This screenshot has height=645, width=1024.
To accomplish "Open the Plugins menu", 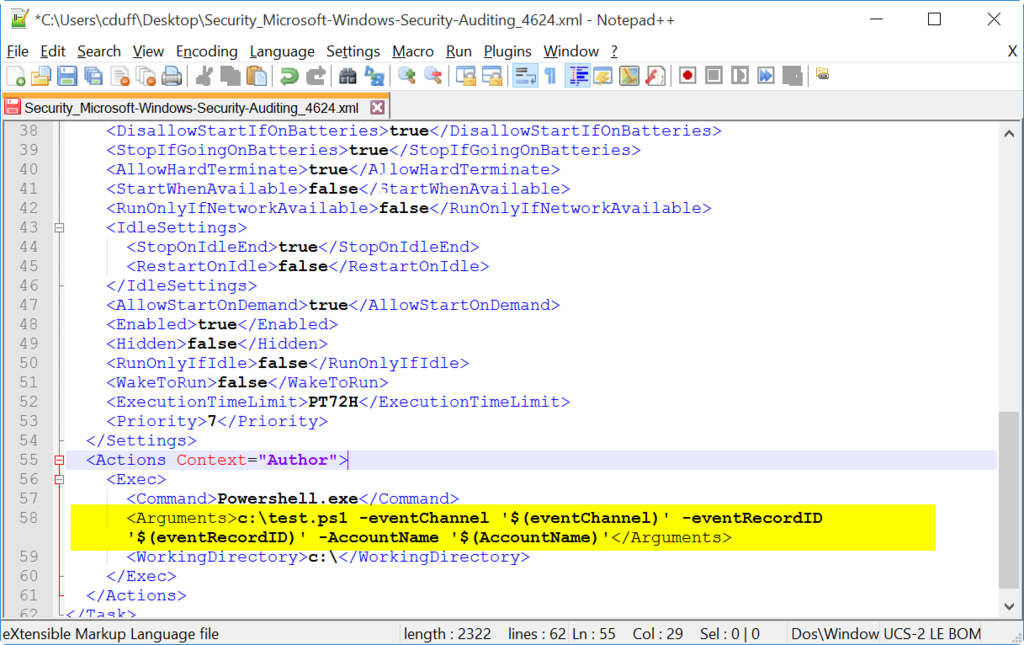I will click(x=507, y=51).
